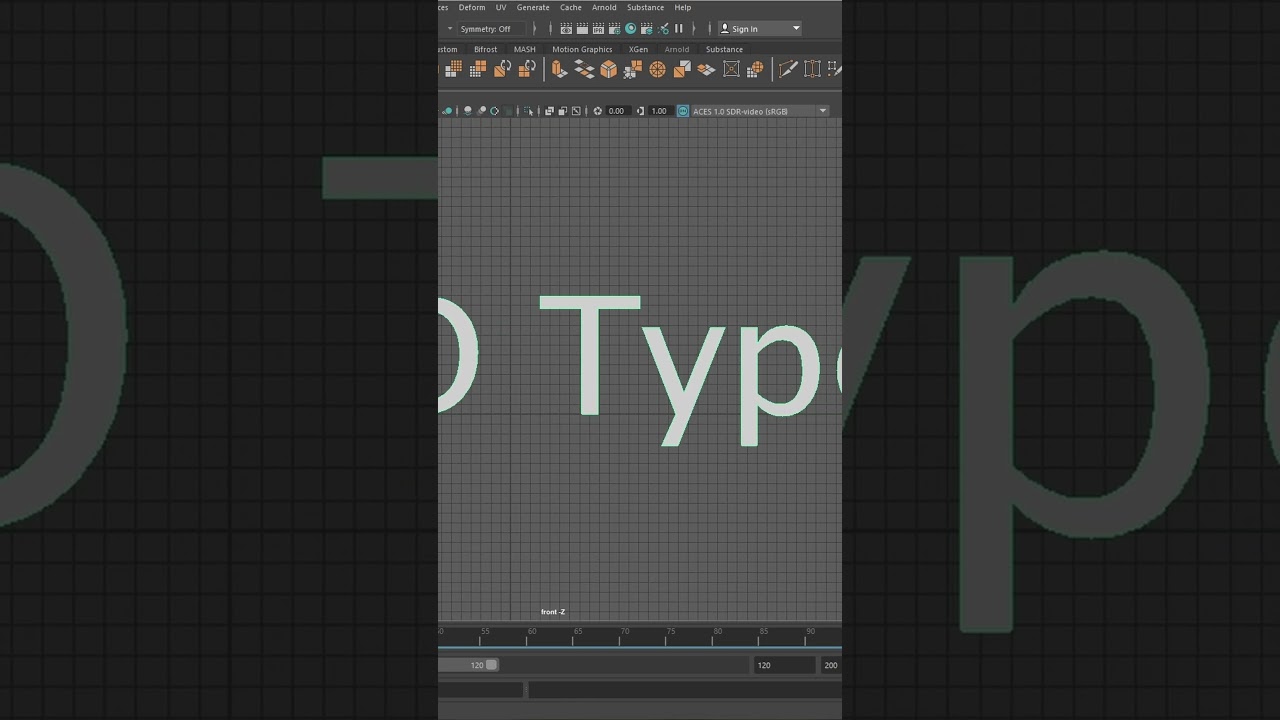The image size is (1280, 720).
Task: Start IPR render icon
Action: [598, 29]
